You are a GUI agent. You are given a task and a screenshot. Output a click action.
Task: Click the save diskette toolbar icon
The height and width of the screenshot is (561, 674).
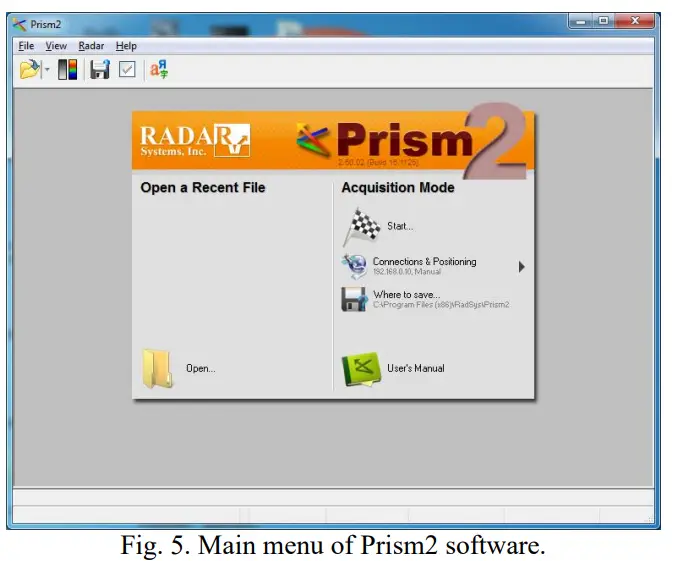pyautogui.click(x=100, y=69)
